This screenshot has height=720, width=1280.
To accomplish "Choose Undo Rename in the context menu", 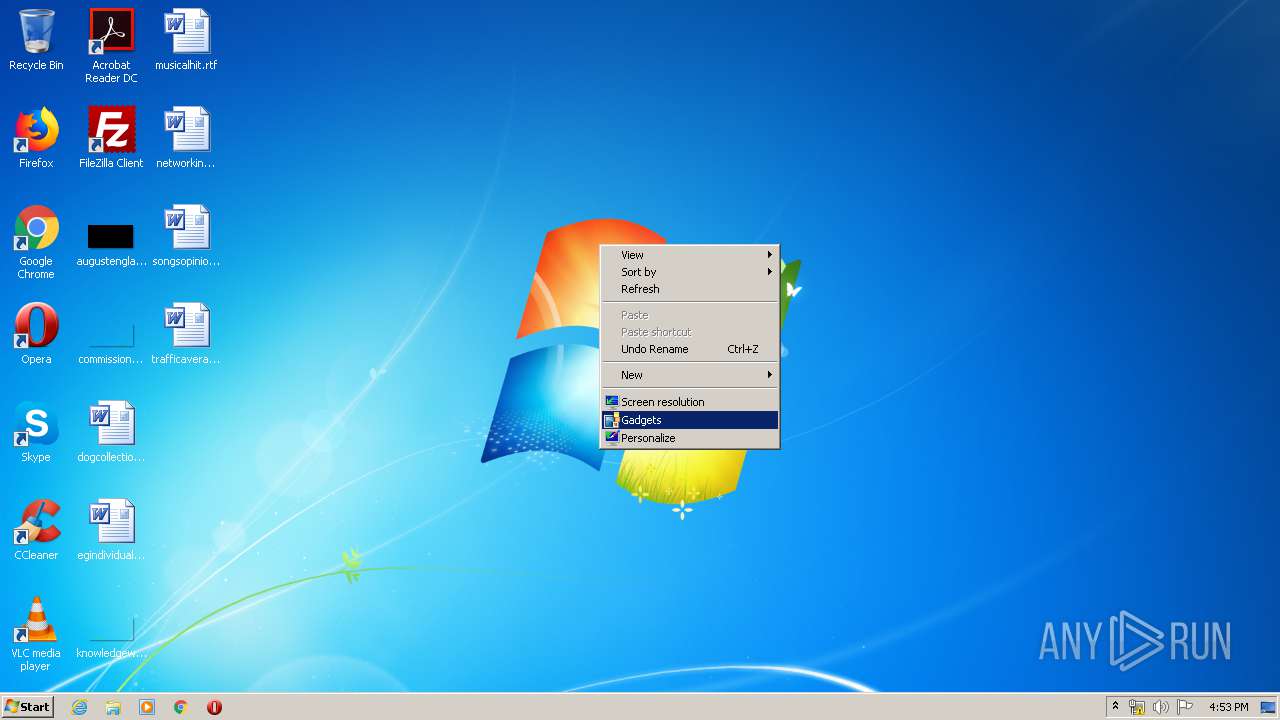I will pos(690,349).
